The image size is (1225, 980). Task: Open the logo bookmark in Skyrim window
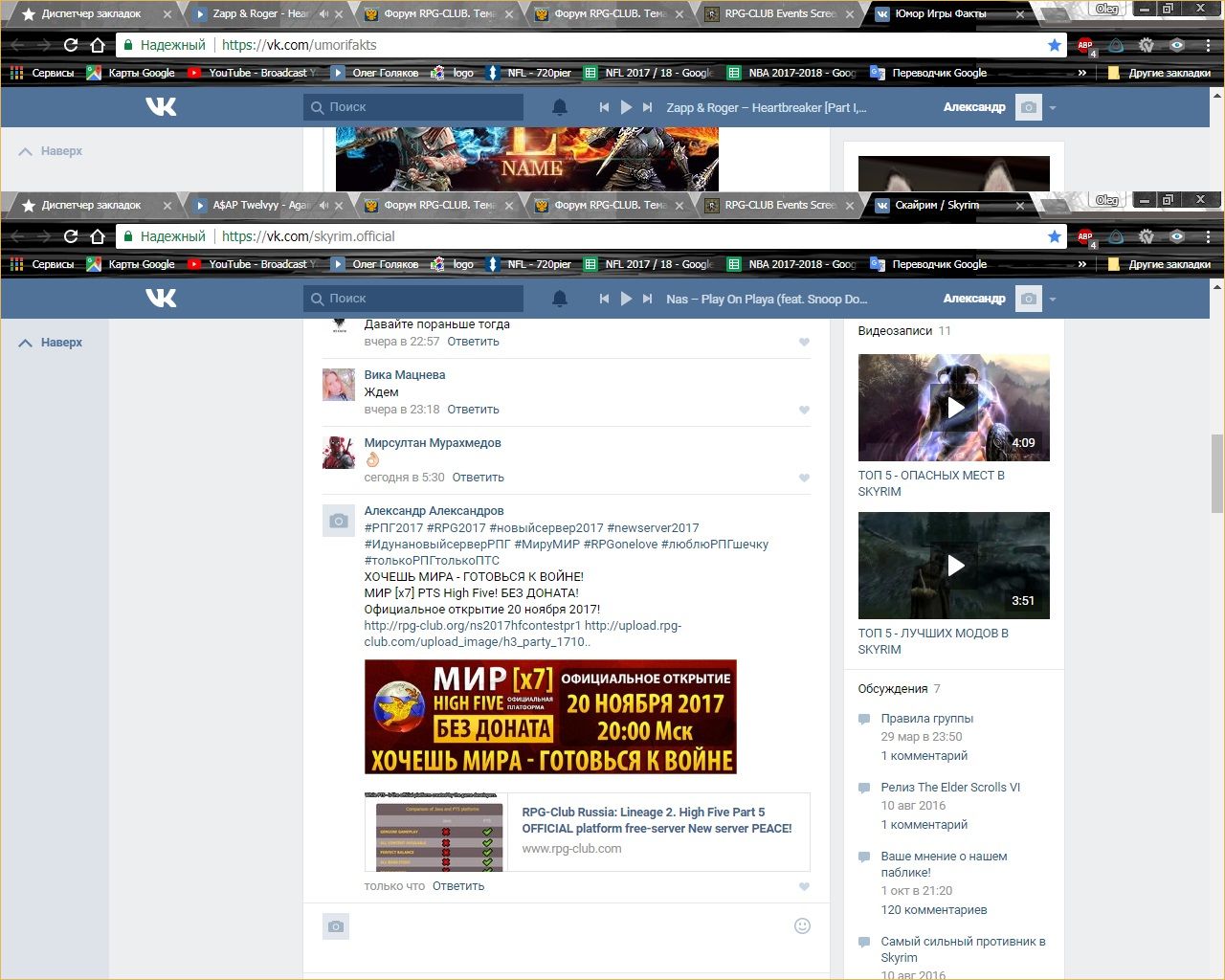(x=453, y=264)
